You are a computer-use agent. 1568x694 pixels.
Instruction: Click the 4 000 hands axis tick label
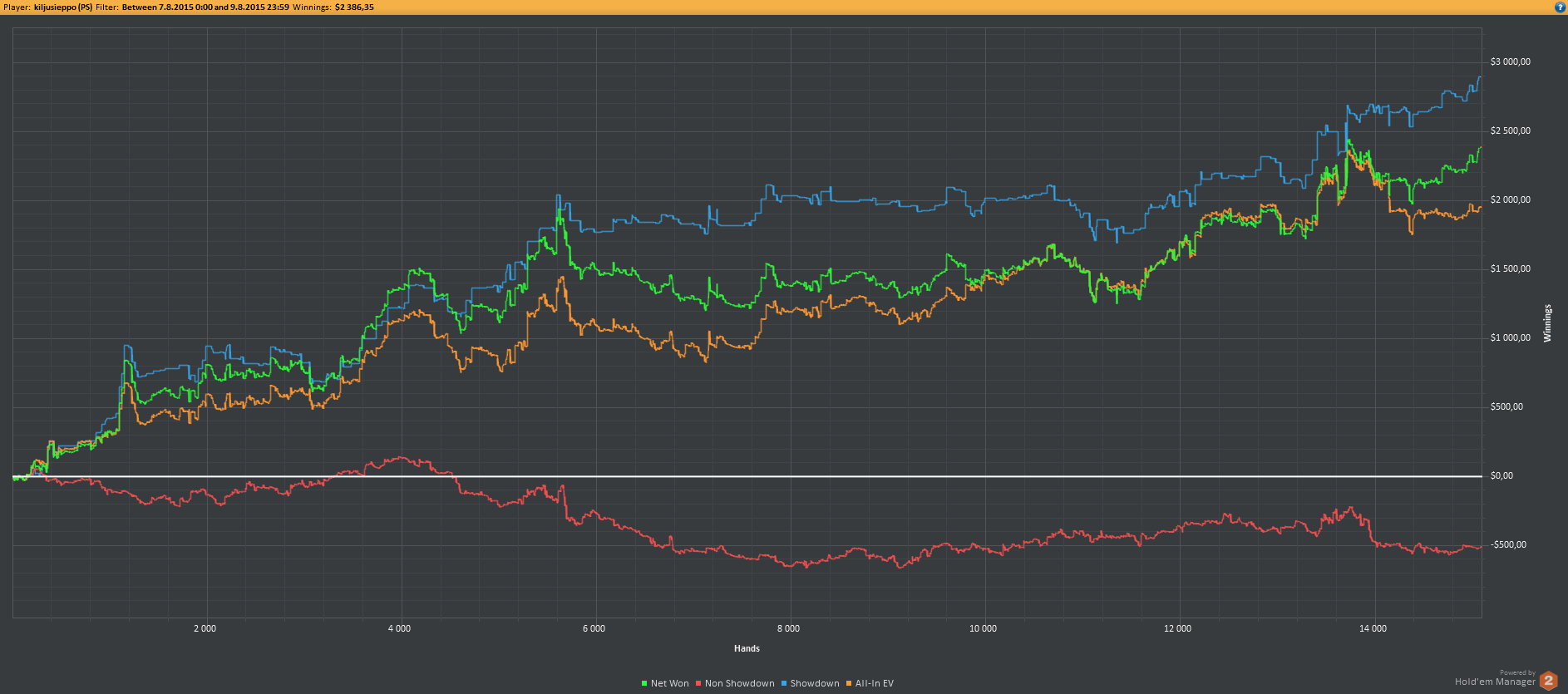click(399, 628)
